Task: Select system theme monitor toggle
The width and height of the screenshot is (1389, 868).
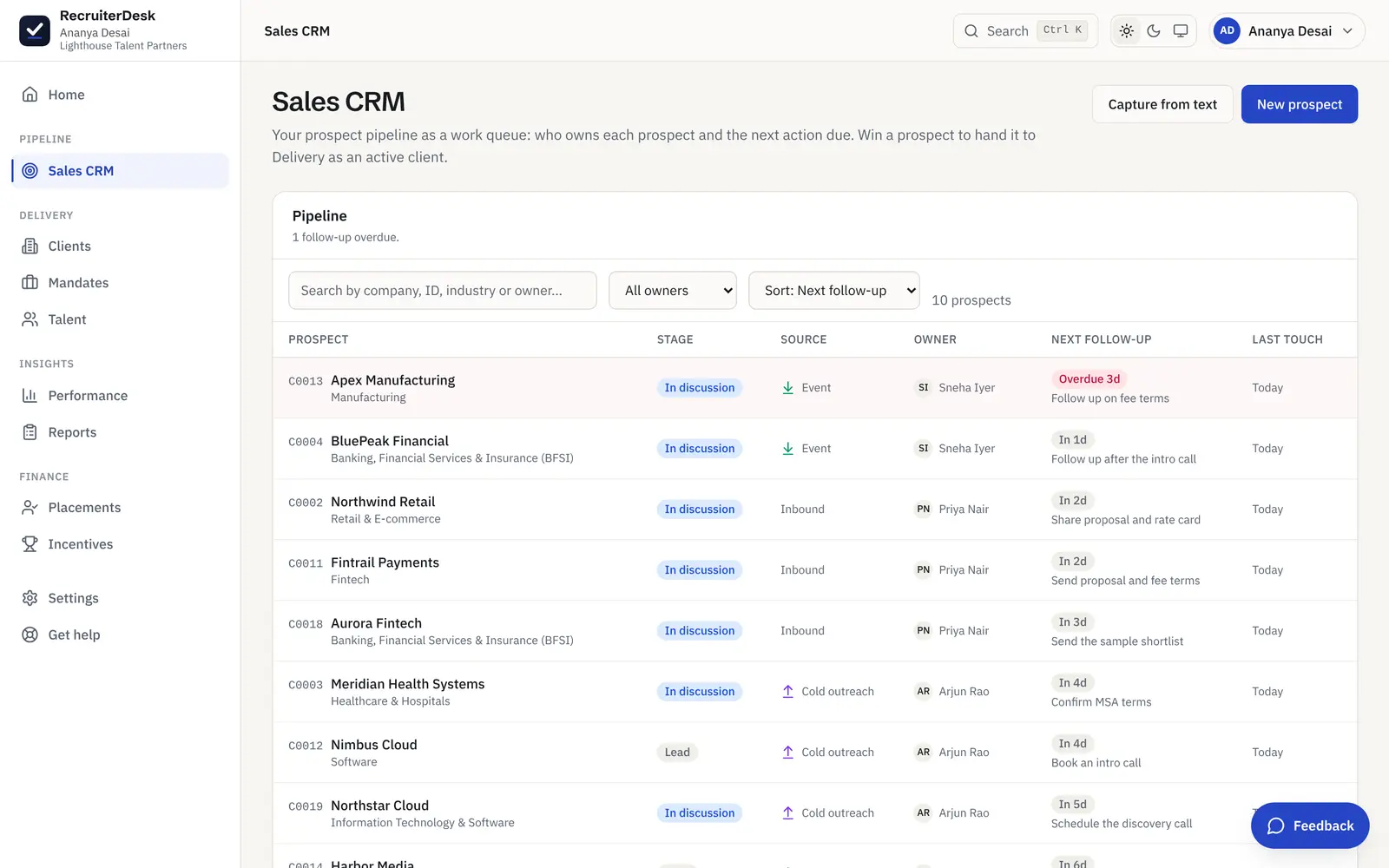Action: coord(1181,31)
